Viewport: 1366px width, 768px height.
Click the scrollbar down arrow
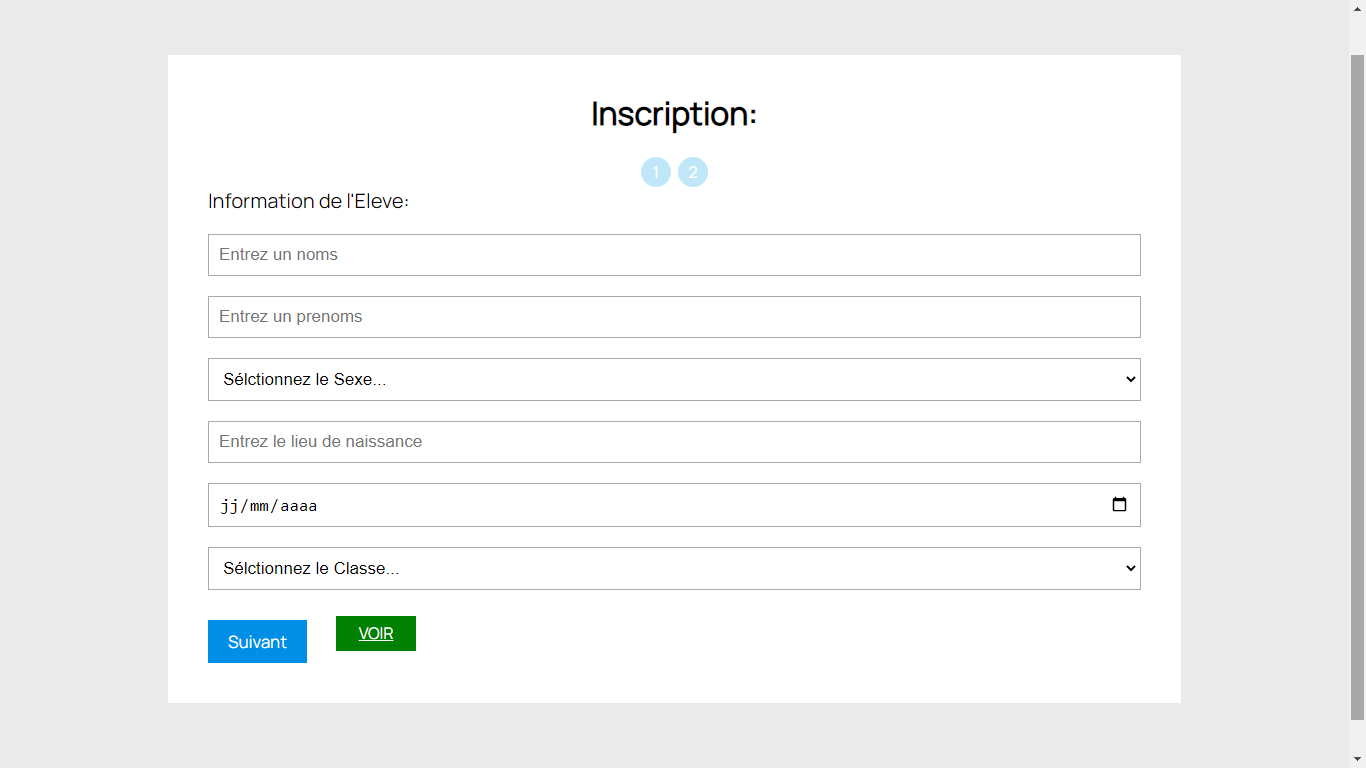1358,758
